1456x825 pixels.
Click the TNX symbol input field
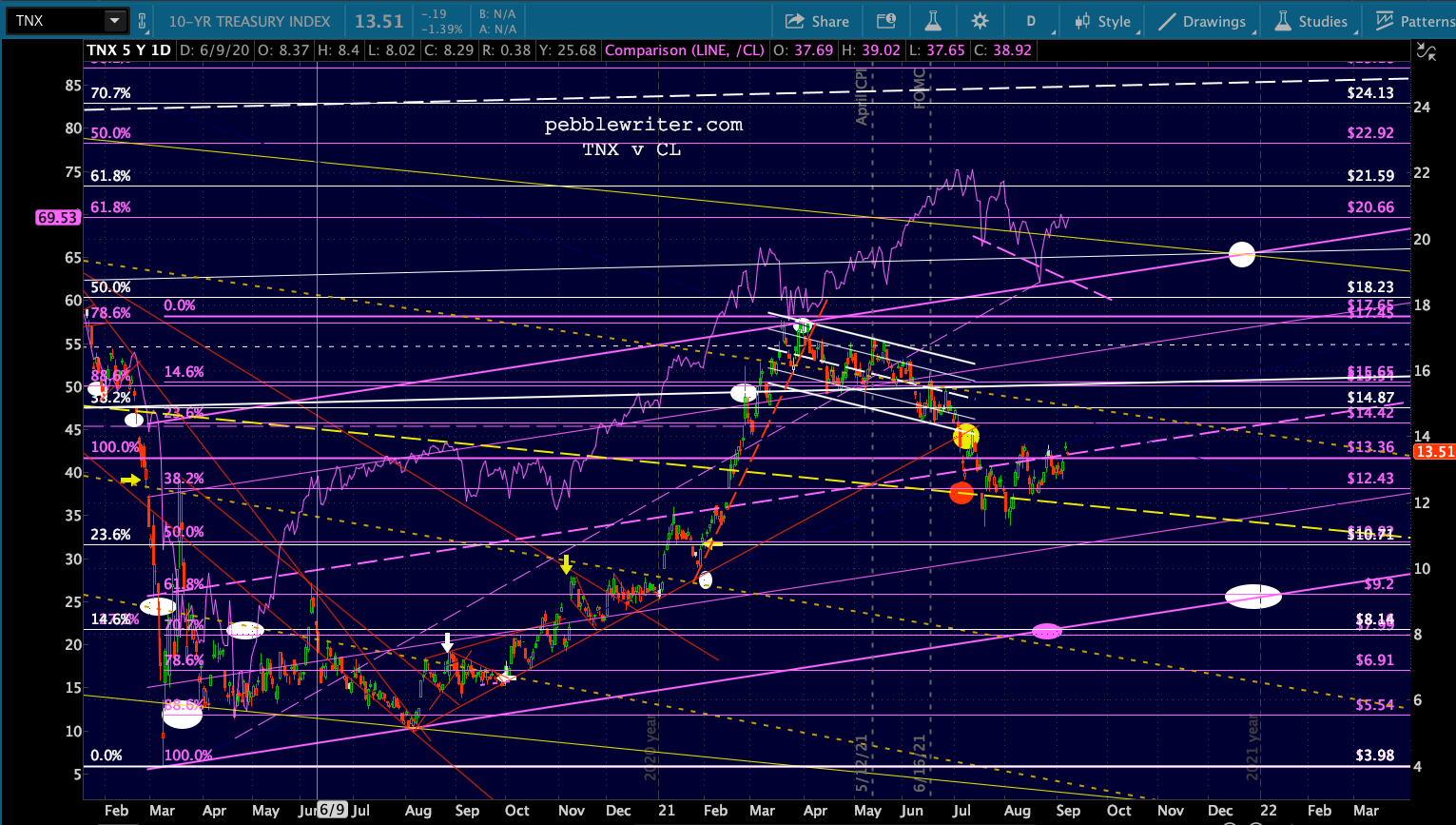click(57, 20)
